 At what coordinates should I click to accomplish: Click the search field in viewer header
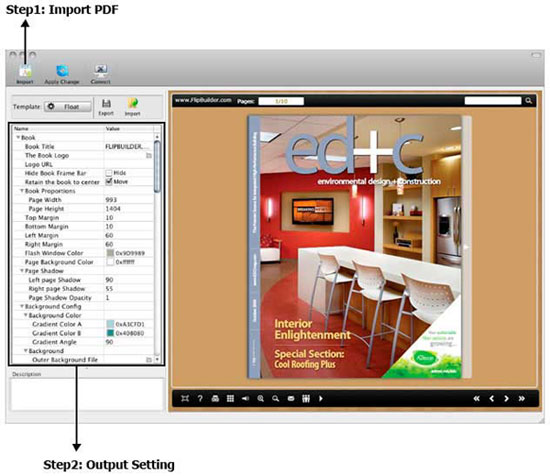tap(493, 101)
